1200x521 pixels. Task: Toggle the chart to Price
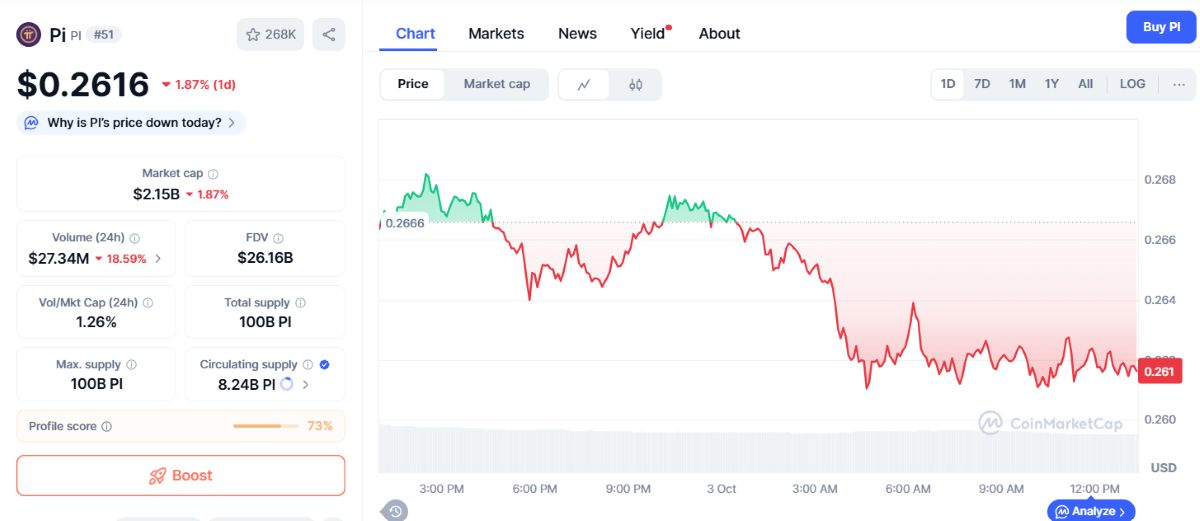click(413, 84)
